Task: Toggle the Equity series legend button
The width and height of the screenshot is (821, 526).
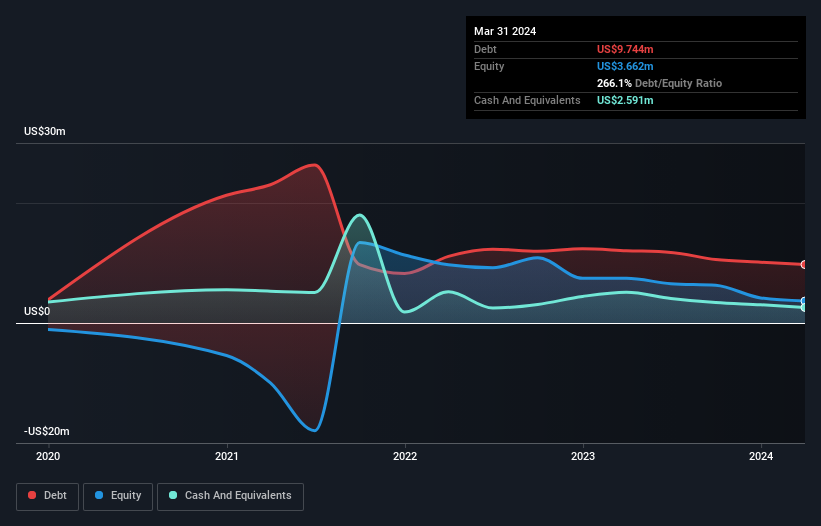Action: click(x=118, y=496)
